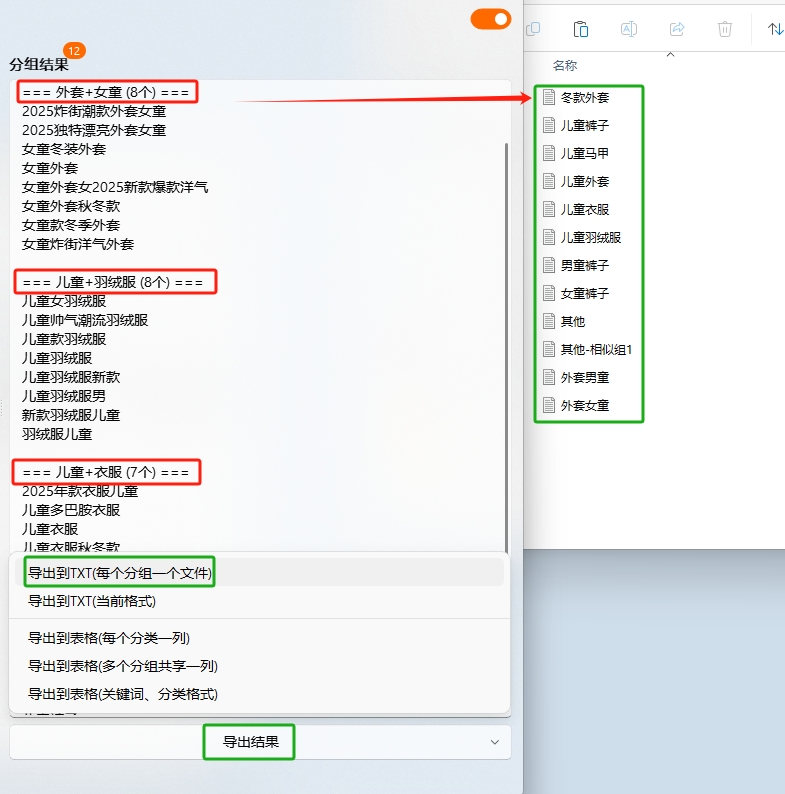The width and height of the screenshot is (785, 794).
Task: Open the 导出结果 dropdown chevron
Action: click(x=495, y=742)
